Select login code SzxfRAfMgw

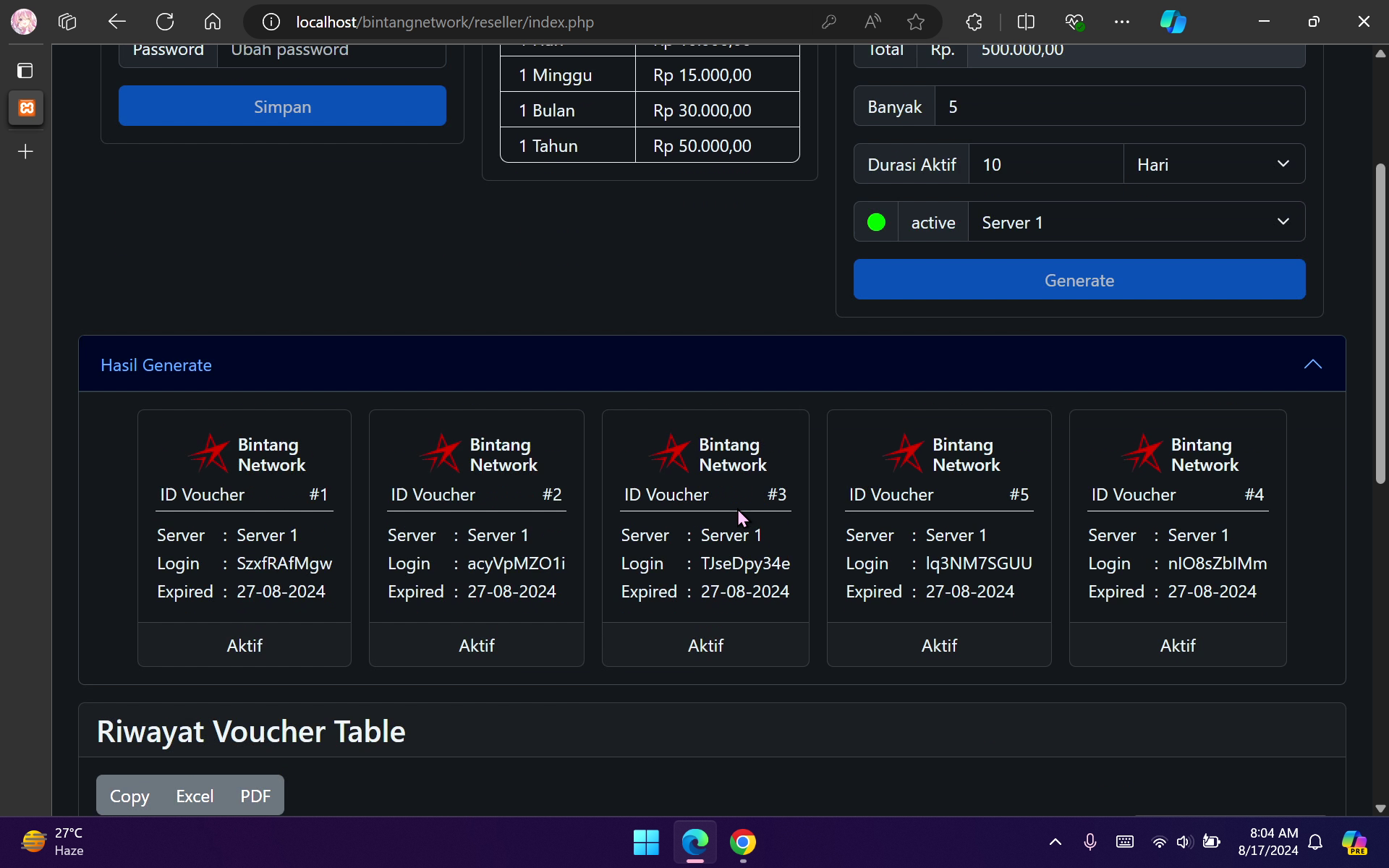pos(284,563)
